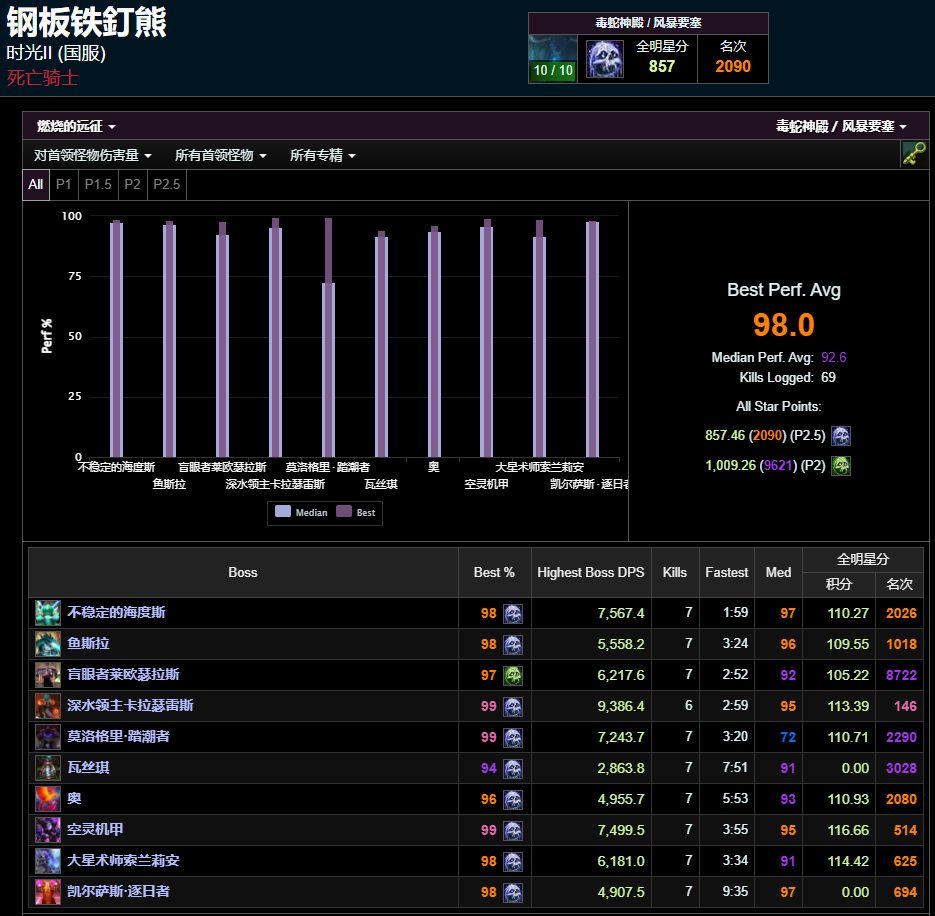
Task: Open the 空灵机甲 boss link
Action: coord(95,830)
